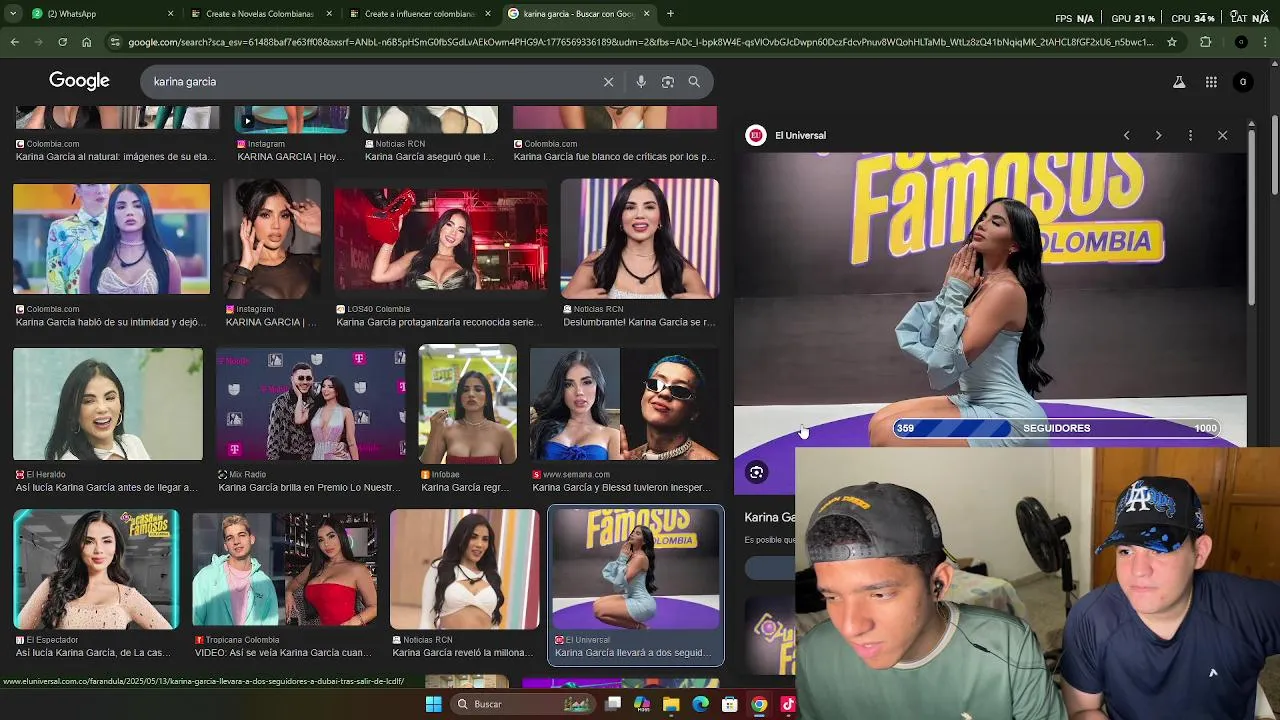1280x720 pixels.
Task: Open more options for the preview
Action: [x=1190, y=135]
